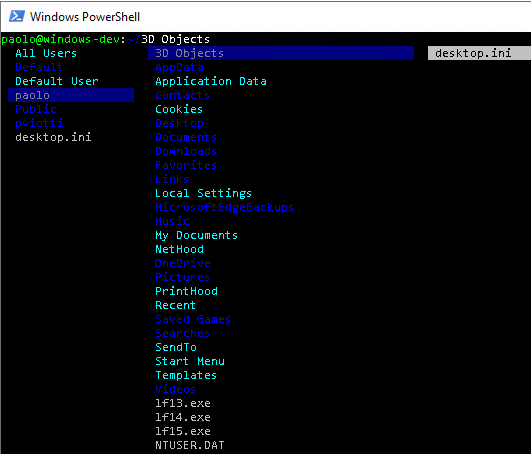Click the PowerShell icon in the title bar
The image size is (531, 454).
tap(17, 16)
